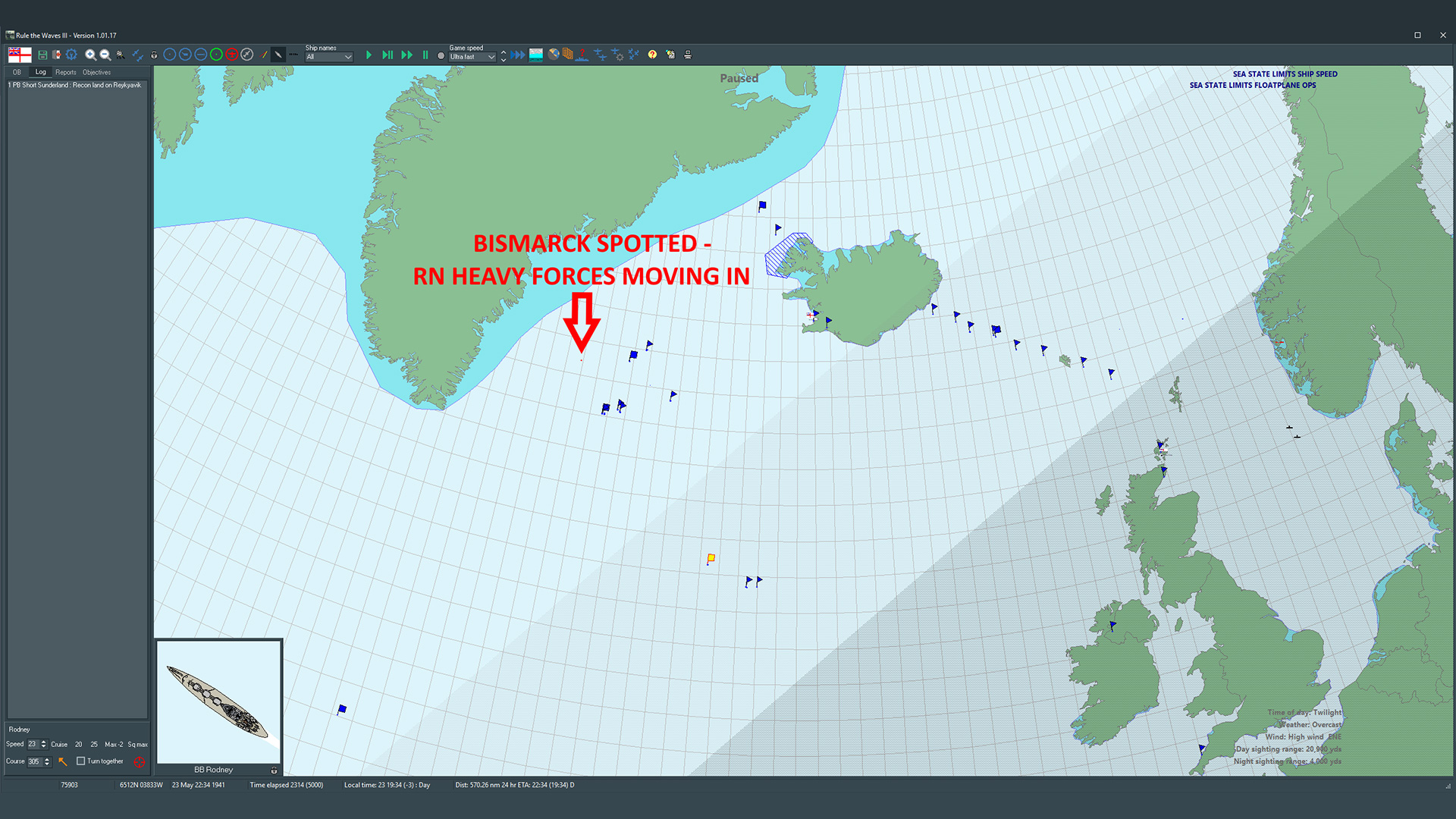Click the red target crosshair icon
1456x819 pixels.
139,761
